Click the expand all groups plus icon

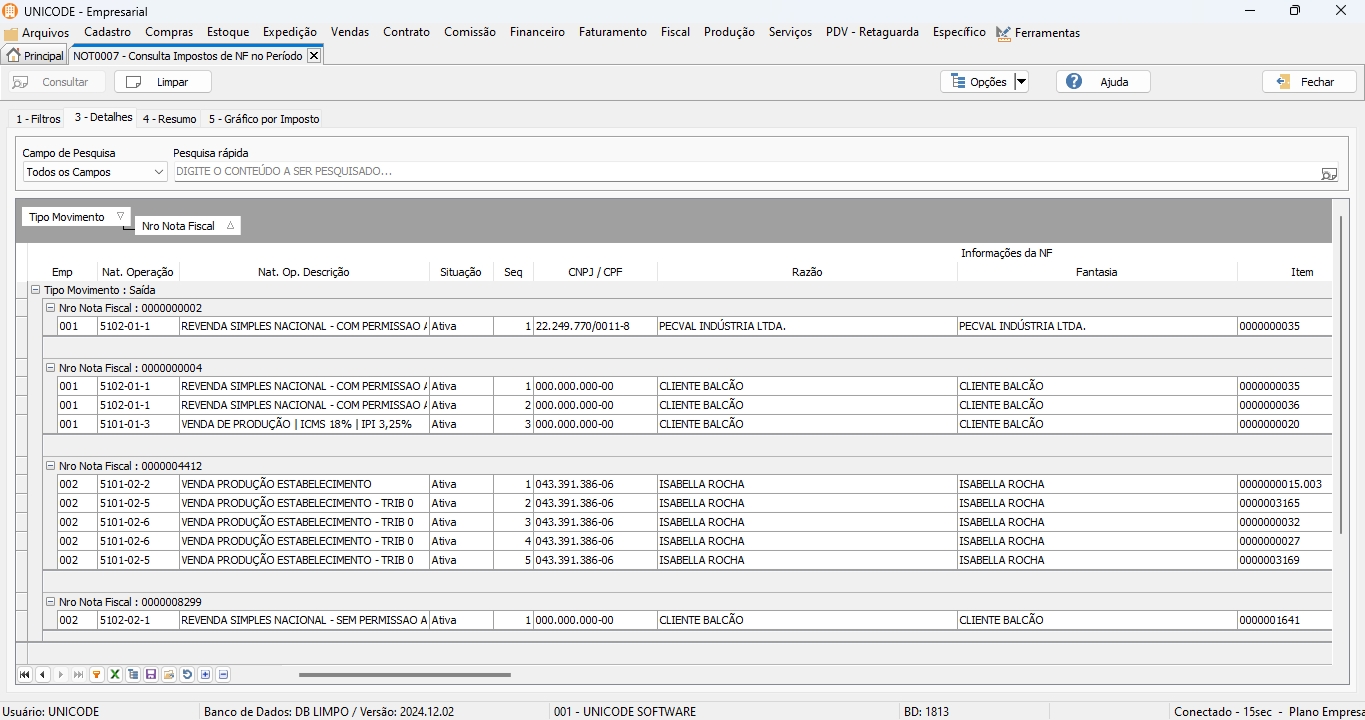coord(205,675)
